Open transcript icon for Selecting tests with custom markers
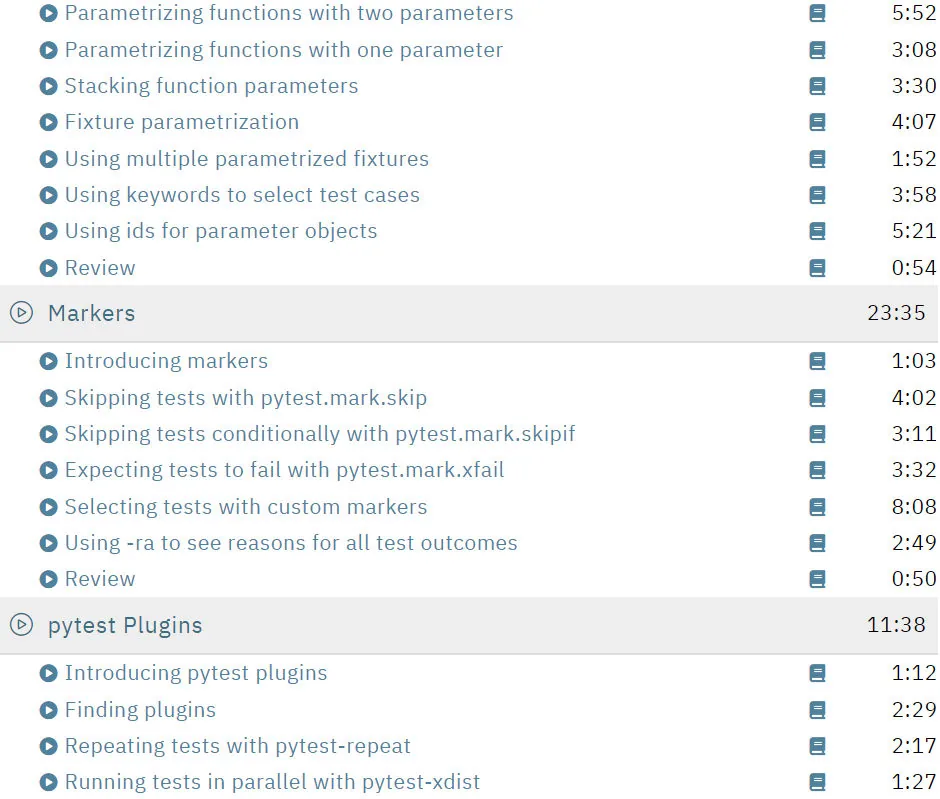 tap(817, 507)
